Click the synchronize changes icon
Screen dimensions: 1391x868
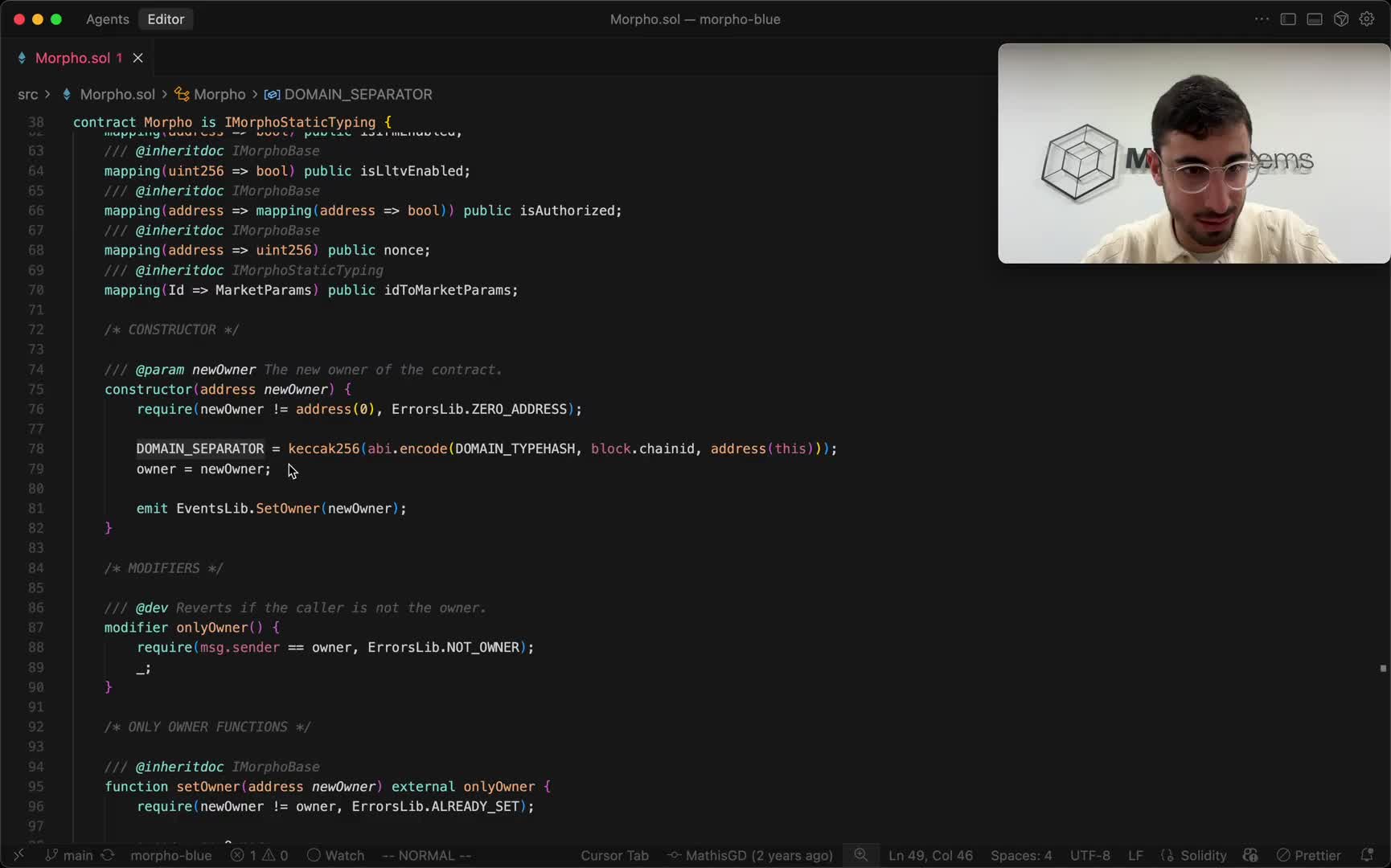tap(108, 855)
